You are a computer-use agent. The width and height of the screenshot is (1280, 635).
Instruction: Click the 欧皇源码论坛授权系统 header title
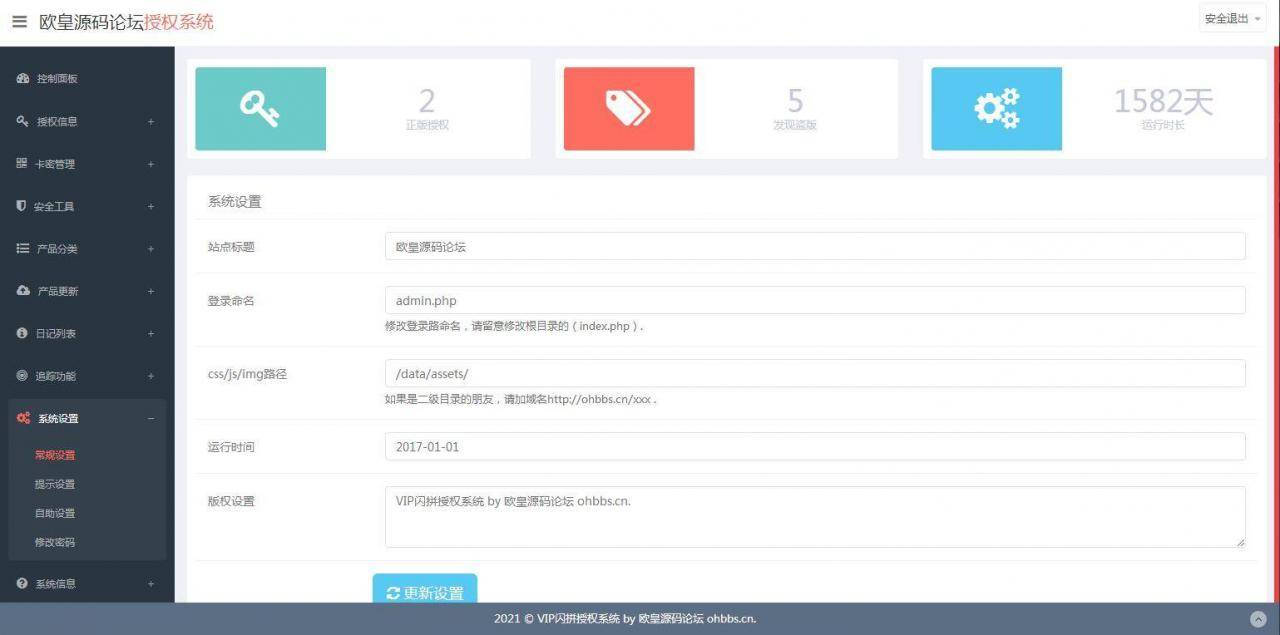(126, 21)
